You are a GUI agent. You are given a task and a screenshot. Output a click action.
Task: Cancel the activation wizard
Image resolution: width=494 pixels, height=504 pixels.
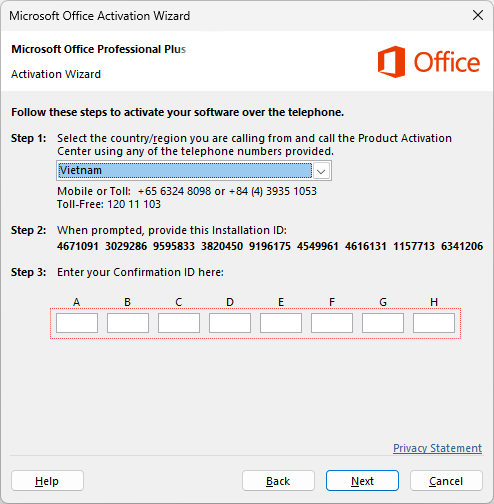446,481
